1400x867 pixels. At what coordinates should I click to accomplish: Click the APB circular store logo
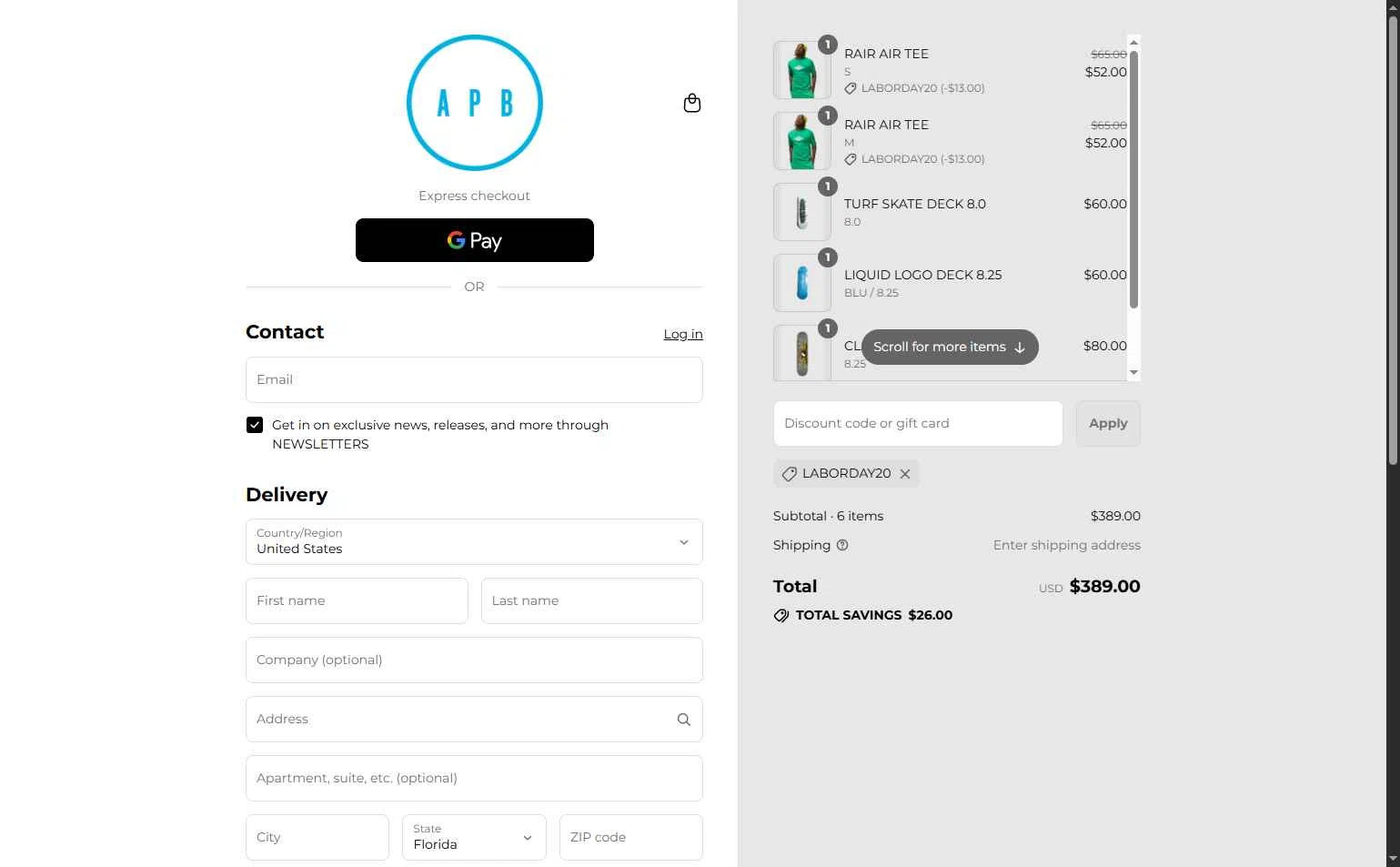pos(475,103)
